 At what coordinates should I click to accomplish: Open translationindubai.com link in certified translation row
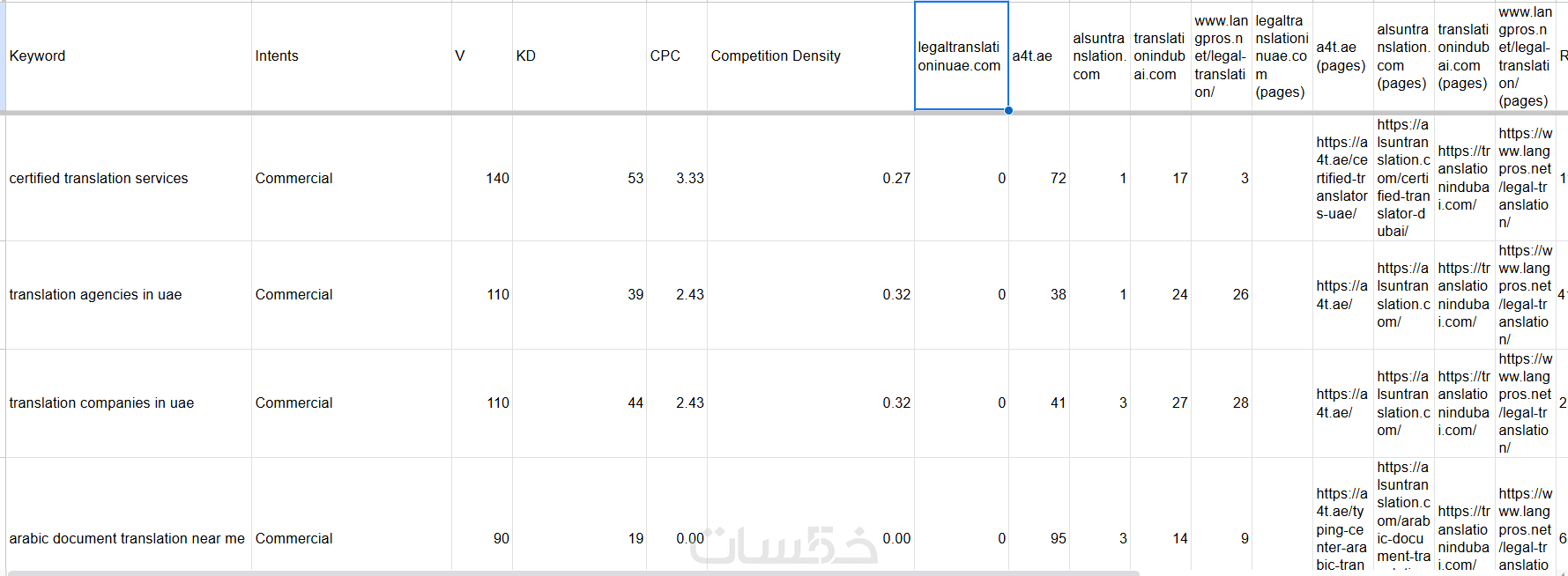tap(1464, 178)
